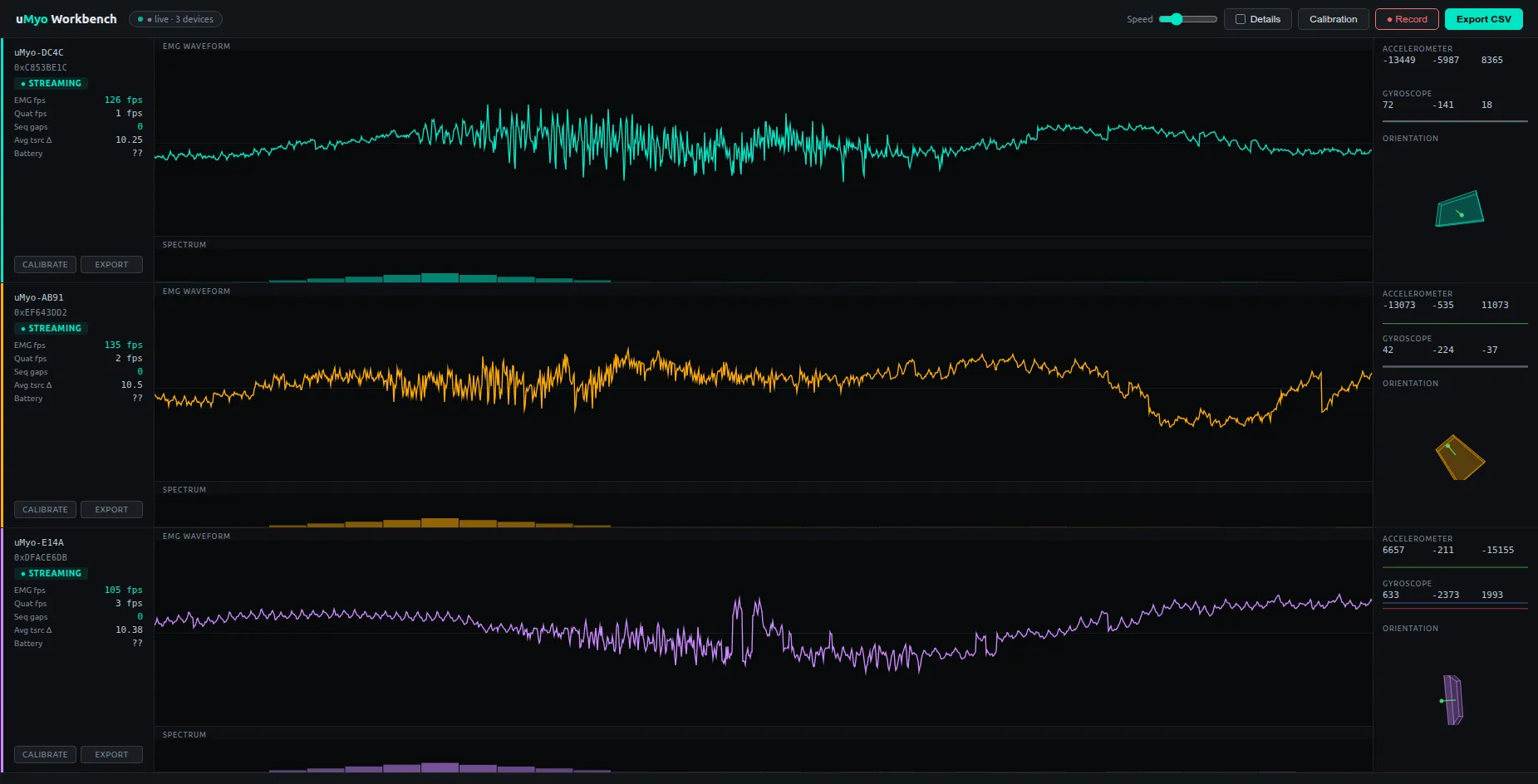Toggle STREAMING status for uMyo-E14A
The width and height of the screenshot is (1538, 784).
51,573
